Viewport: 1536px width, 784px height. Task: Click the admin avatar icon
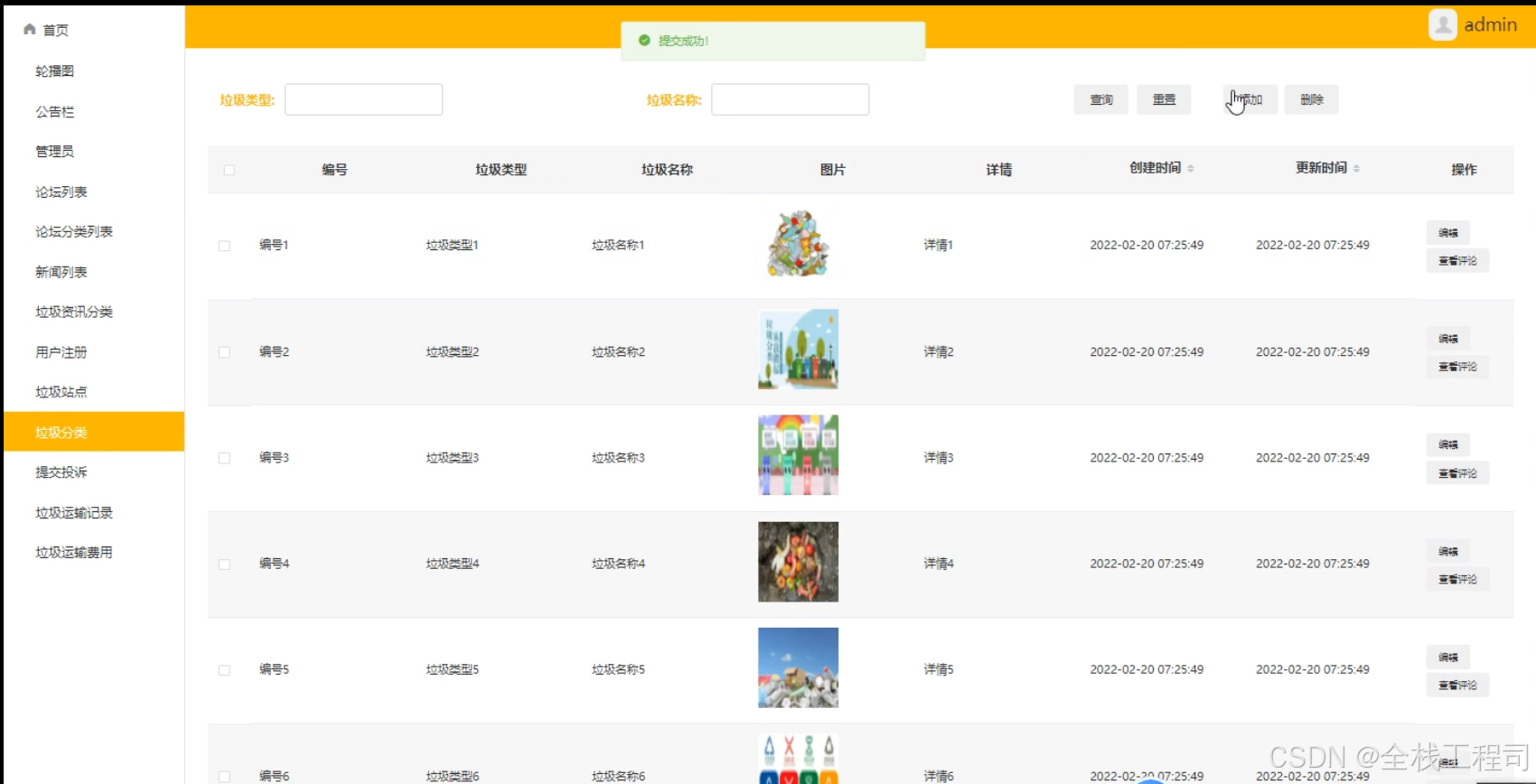1442,24
